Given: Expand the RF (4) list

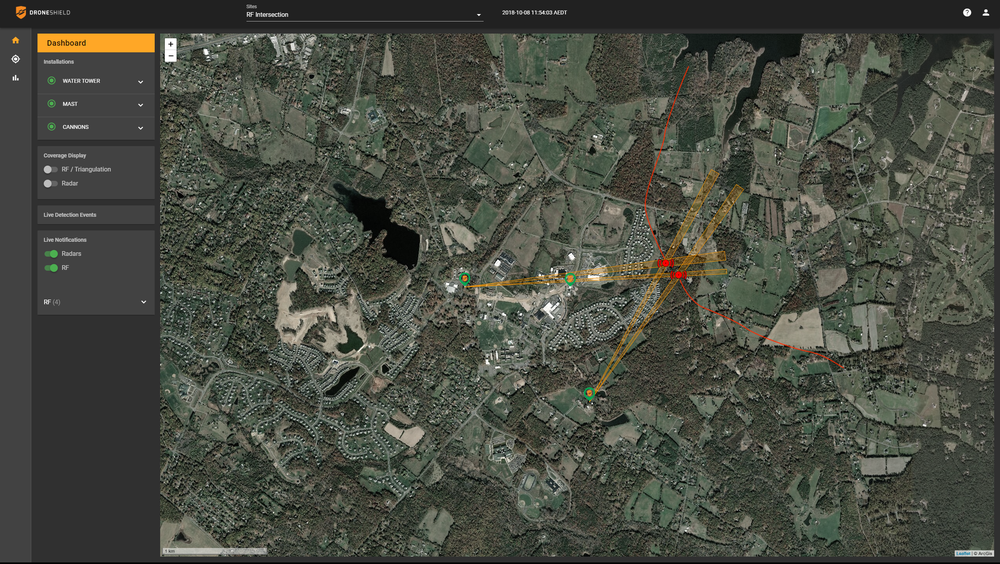Looking at the screenshot, I should 96,302.
